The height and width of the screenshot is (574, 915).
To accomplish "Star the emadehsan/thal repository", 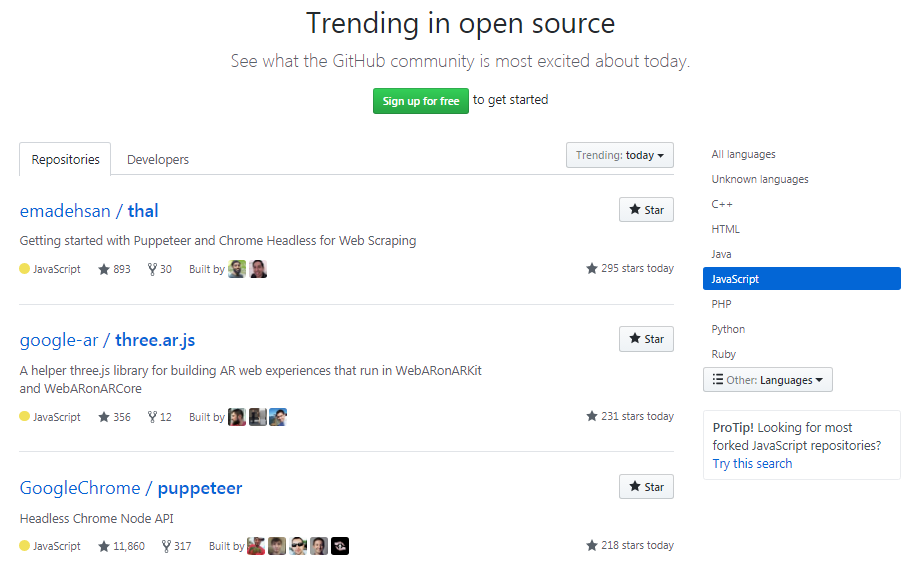I will [x=646, y=210].
